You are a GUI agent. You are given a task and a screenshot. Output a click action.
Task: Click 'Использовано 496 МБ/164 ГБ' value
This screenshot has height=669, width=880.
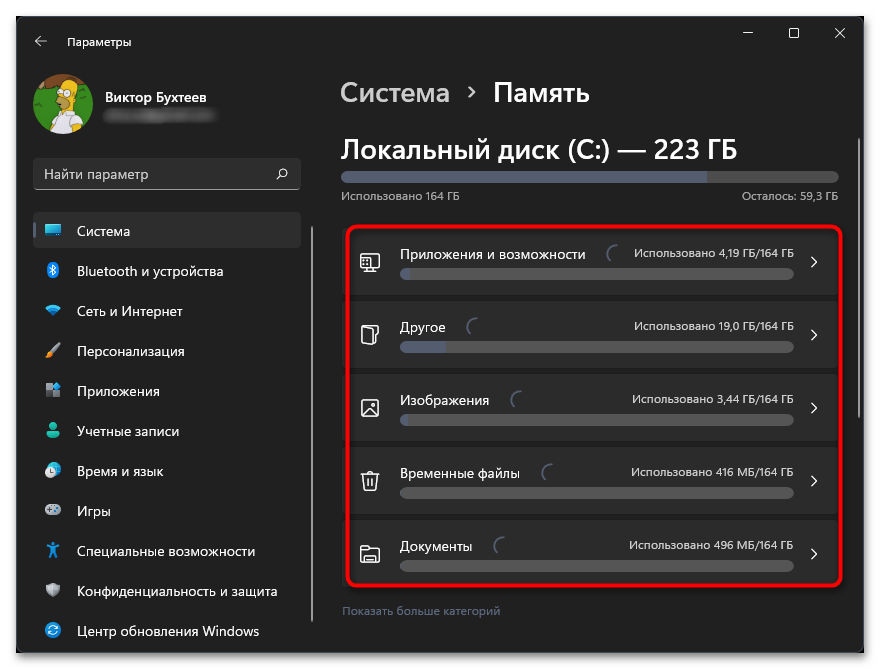click(711, 545)
